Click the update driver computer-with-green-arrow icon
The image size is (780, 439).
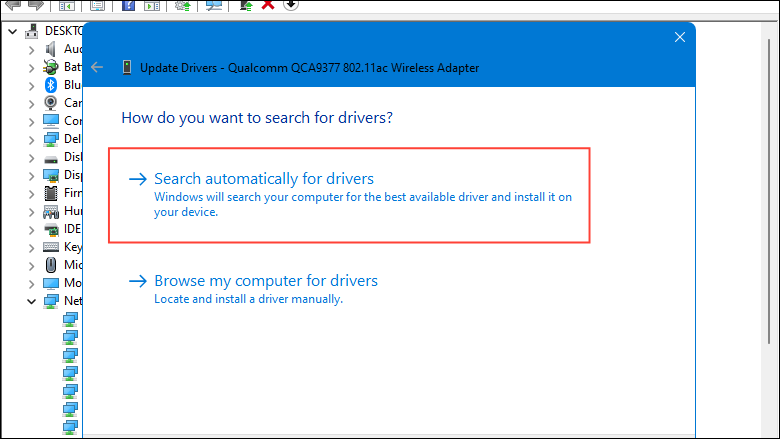coord(246,6)
